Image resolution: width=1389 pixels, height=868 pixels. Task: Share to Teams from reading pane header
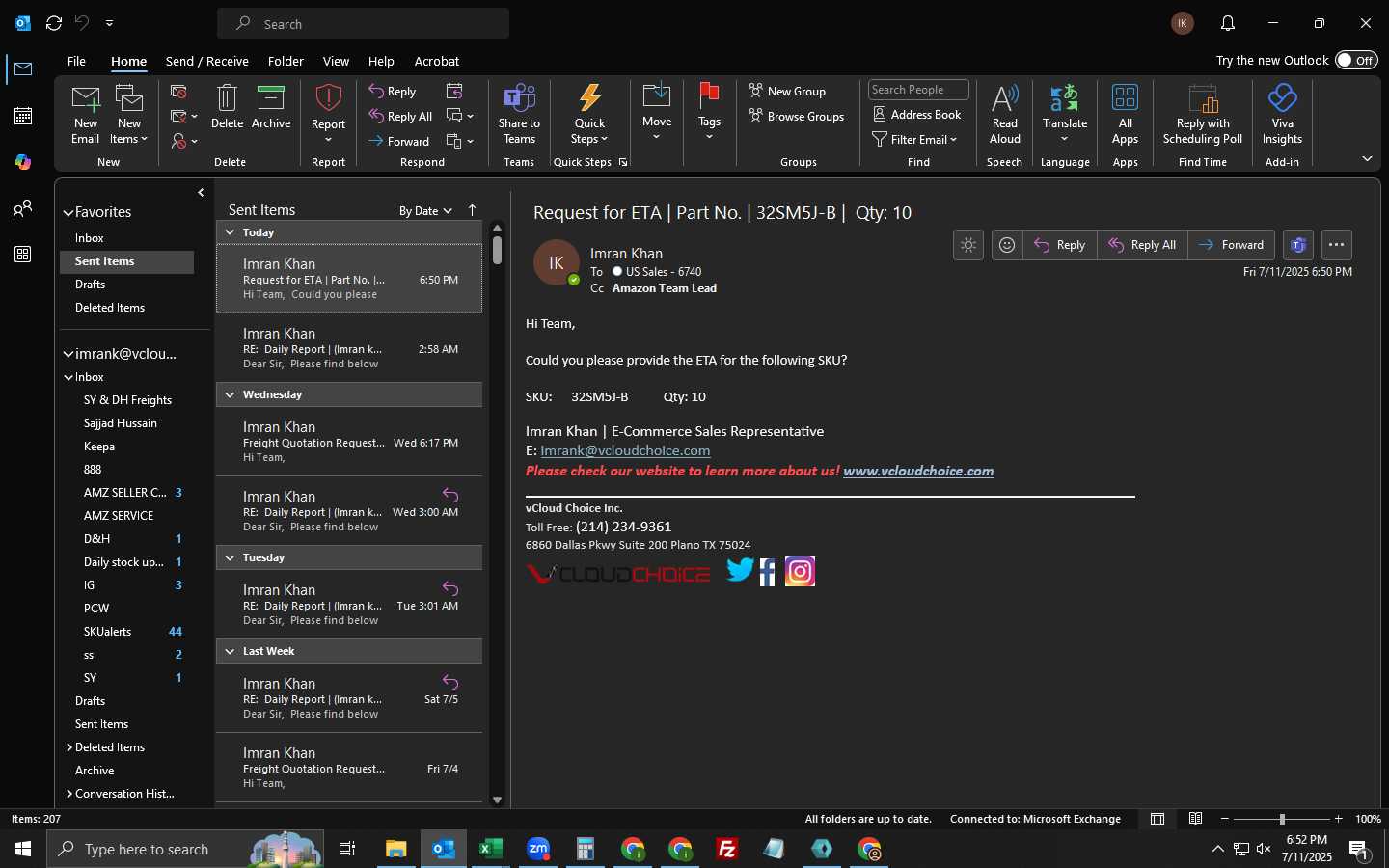click(x=1298, y=245)
